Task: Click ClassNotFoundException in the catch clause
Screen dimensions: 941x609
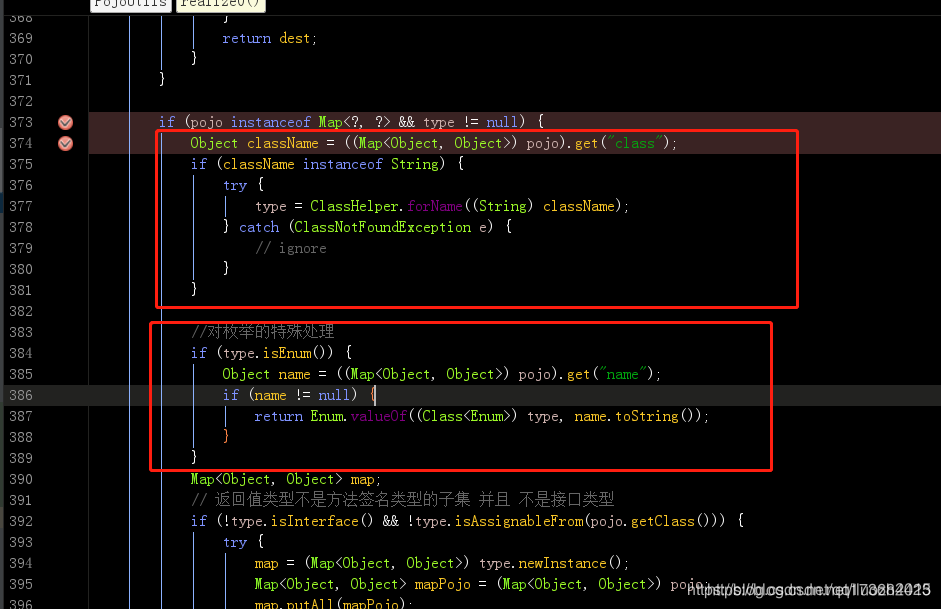Action: (382, 227)
